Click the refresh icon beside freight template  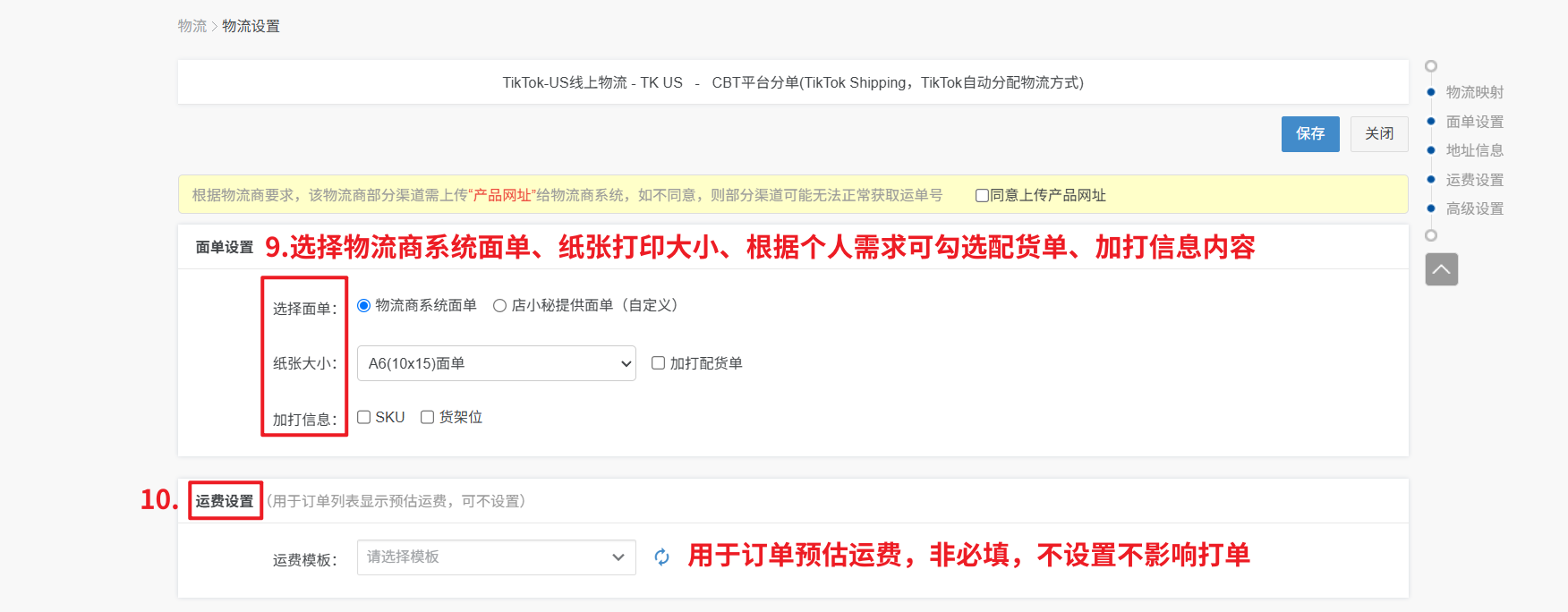click(661, 557)
